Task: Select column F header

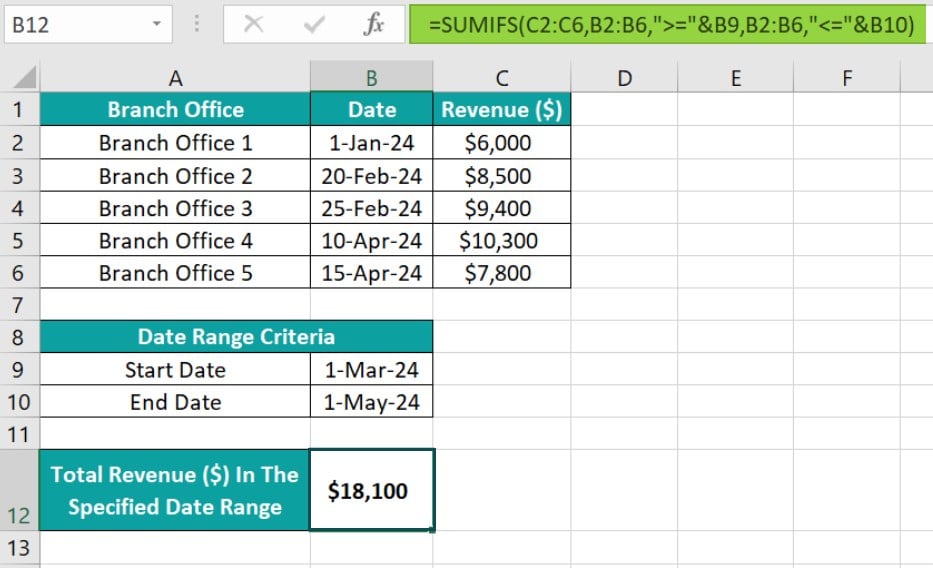Action: click(x=847, y=78)
